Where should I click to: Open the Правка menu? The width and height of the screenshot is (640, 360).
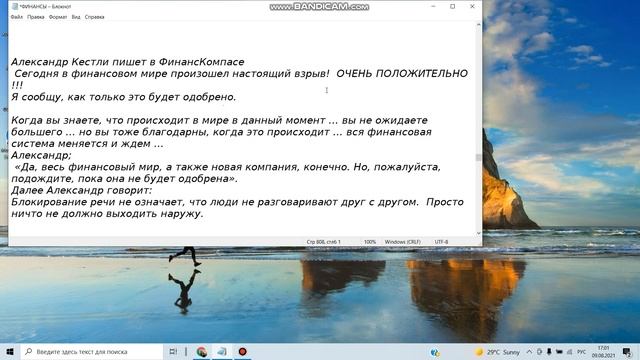click(x=36, y=17)
